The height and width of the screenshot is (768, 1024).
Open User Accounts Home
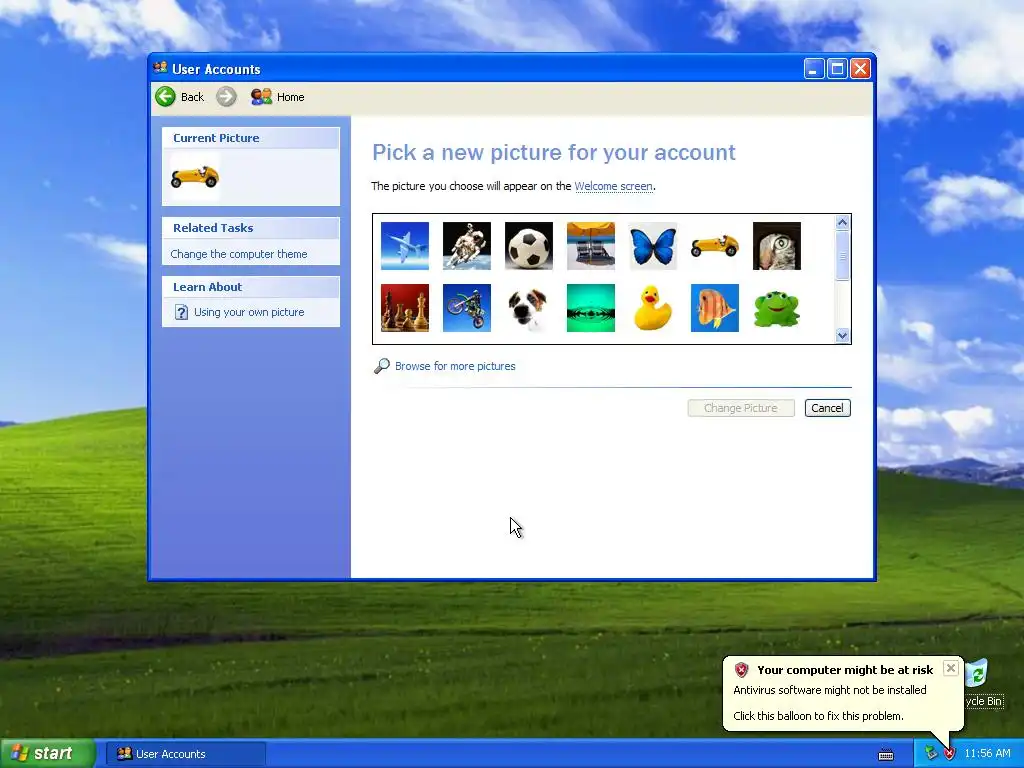tap(278, 97)
